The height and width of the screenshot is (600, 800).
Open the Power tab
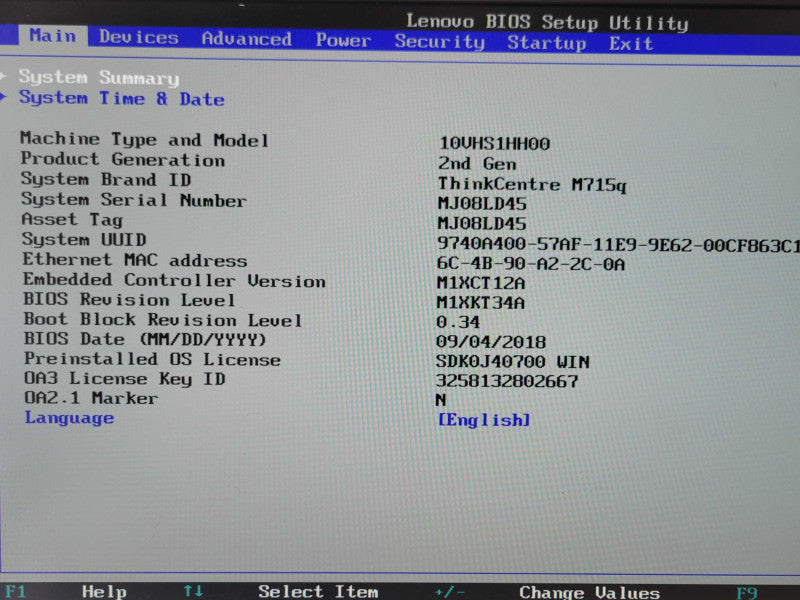pos(343,40)
